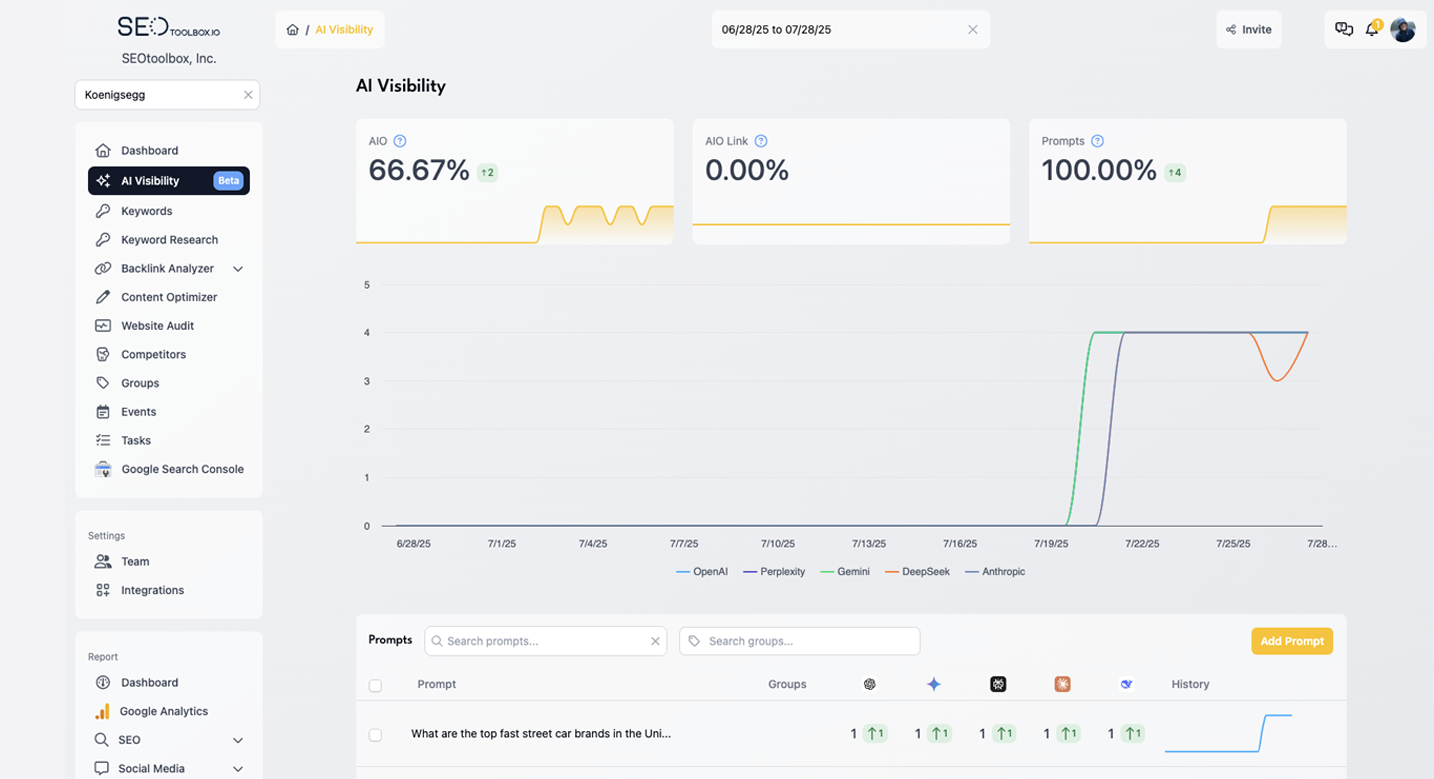This screenshot has width=1434, height=779.
Task: Click the 100.00% Prompts value
Action: pyautogui.click(x=1099, y=170)
